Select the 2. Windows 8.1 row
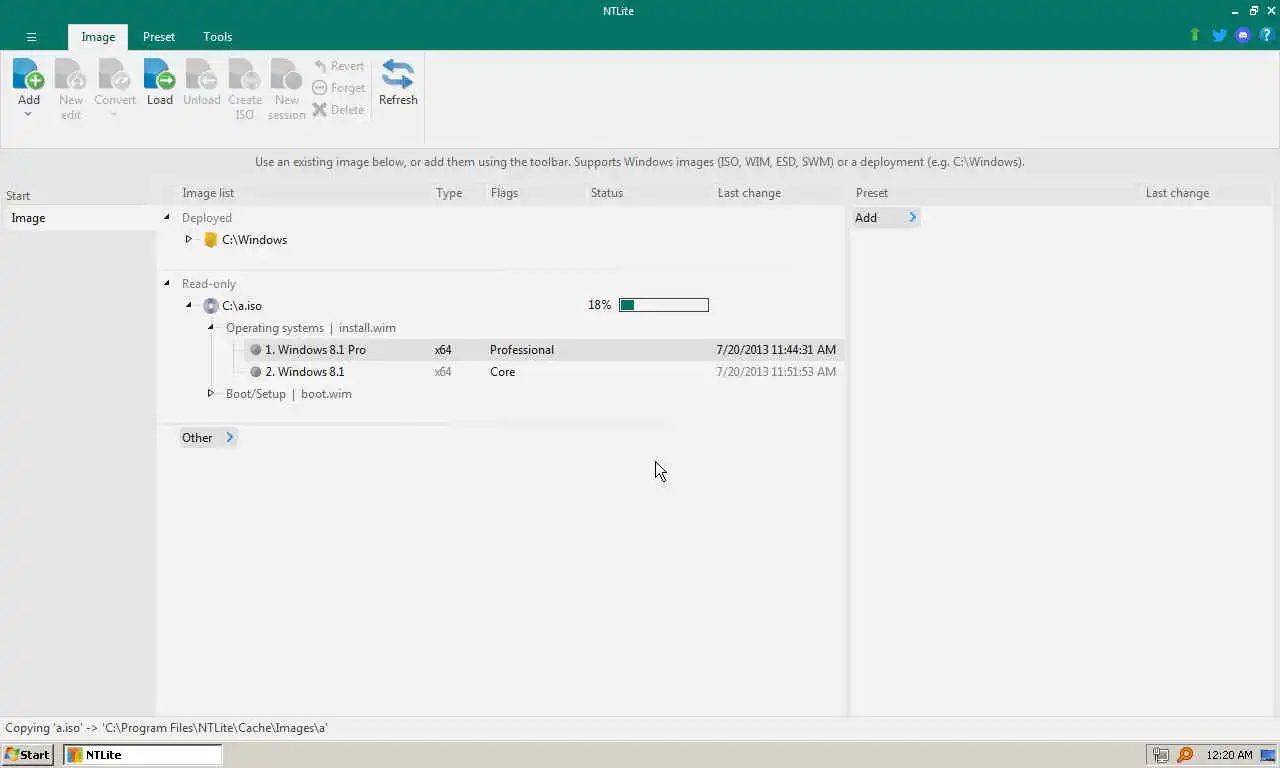 [543, 372]
